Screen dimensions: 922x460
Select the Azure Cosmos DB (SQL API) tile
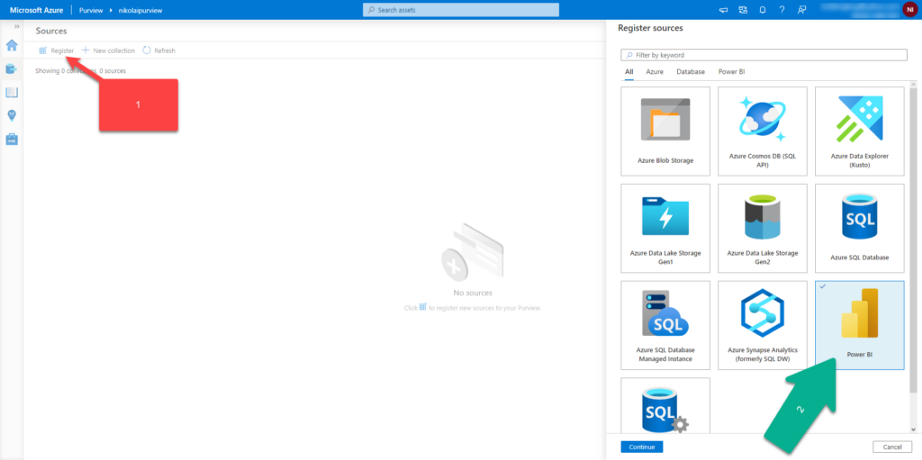[763, 131]
